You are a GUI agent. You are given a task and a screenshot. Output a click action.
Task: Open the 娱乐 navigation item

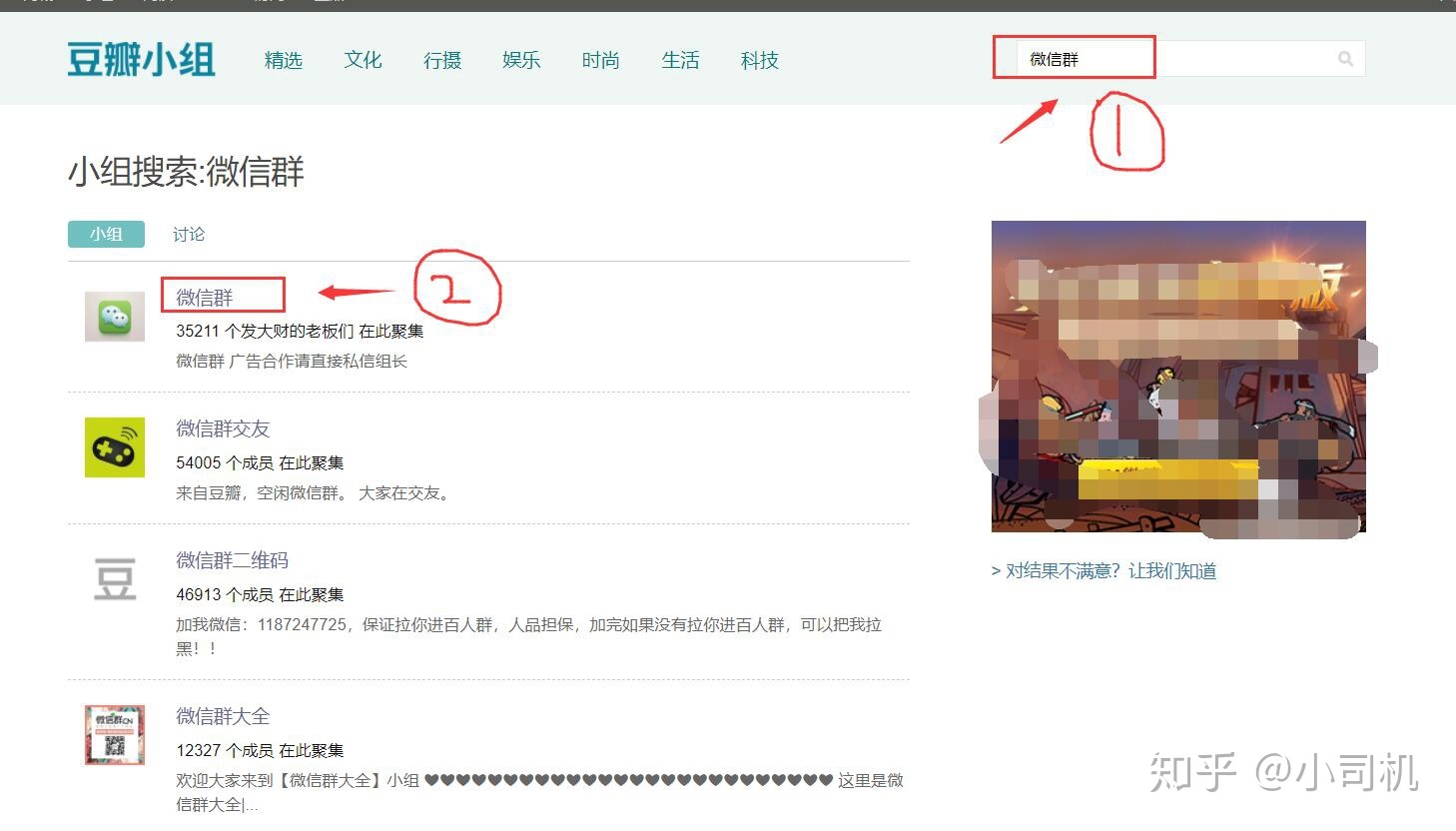point(521,60)
